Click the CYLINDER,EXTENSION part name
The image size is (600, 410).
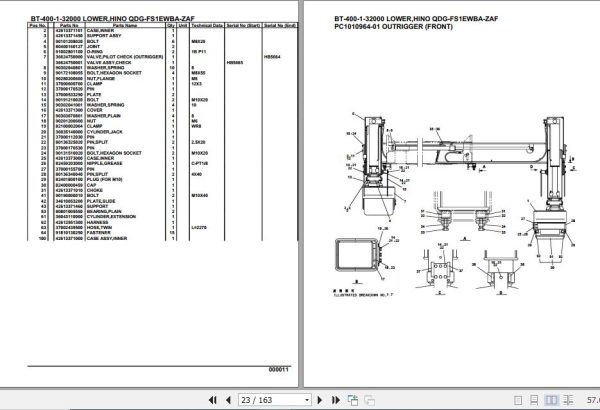[x=111, y=217]
